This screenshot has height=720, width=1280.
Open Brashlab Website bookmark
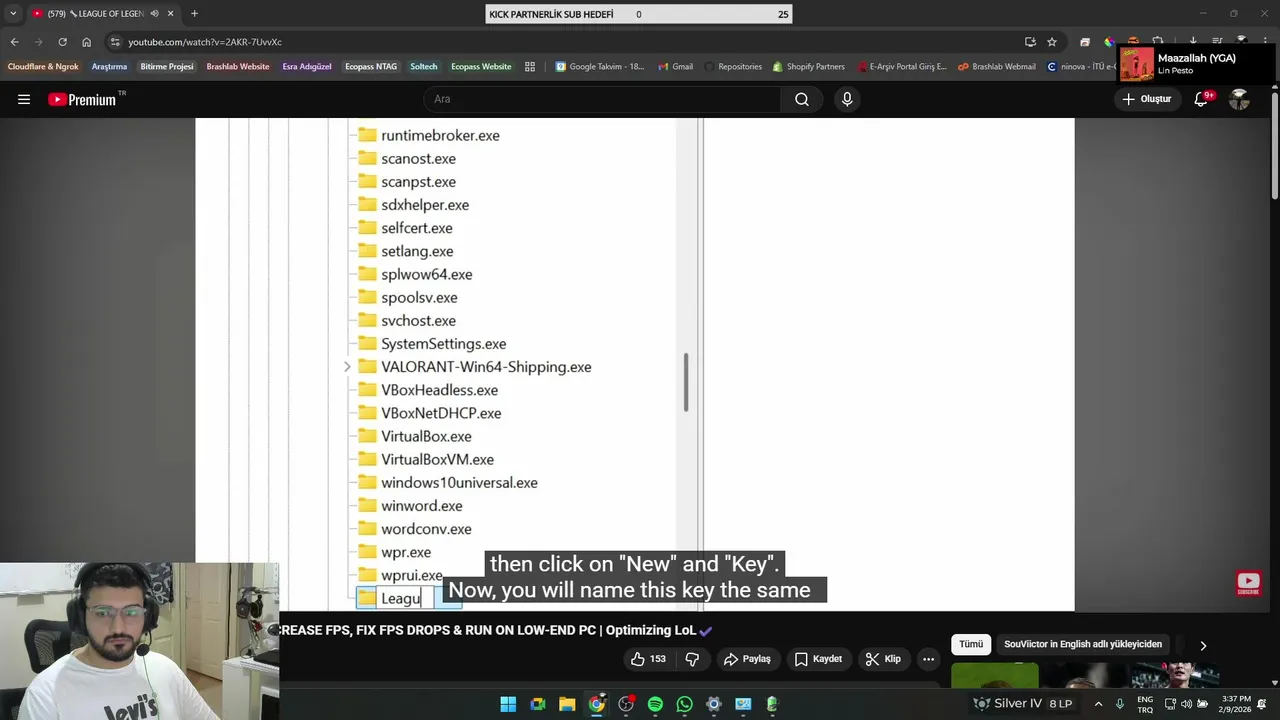point(238,67)
